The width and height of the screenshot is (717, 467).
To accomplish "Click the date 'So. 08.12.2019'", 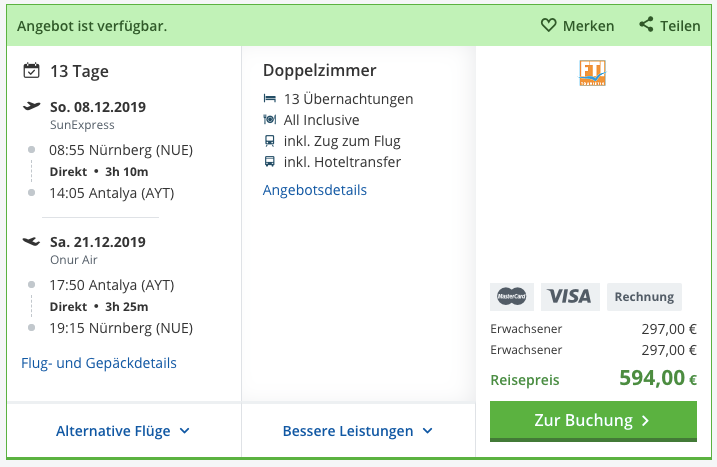I will coord(98,107).
